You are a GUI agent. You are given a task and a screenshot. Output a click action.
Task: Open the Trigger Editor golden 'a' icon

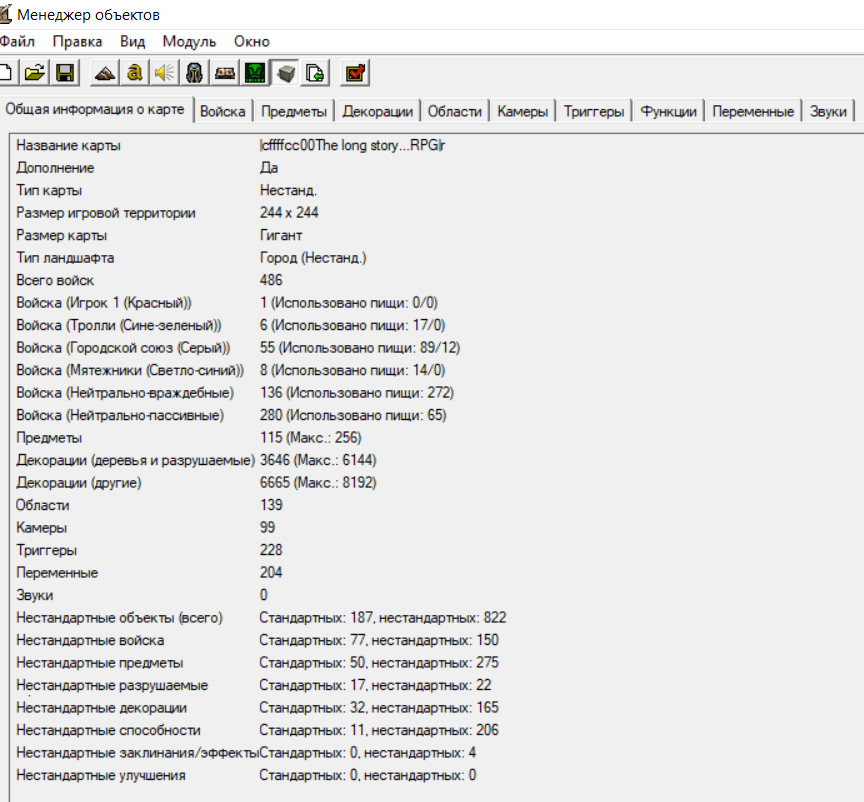134,73
